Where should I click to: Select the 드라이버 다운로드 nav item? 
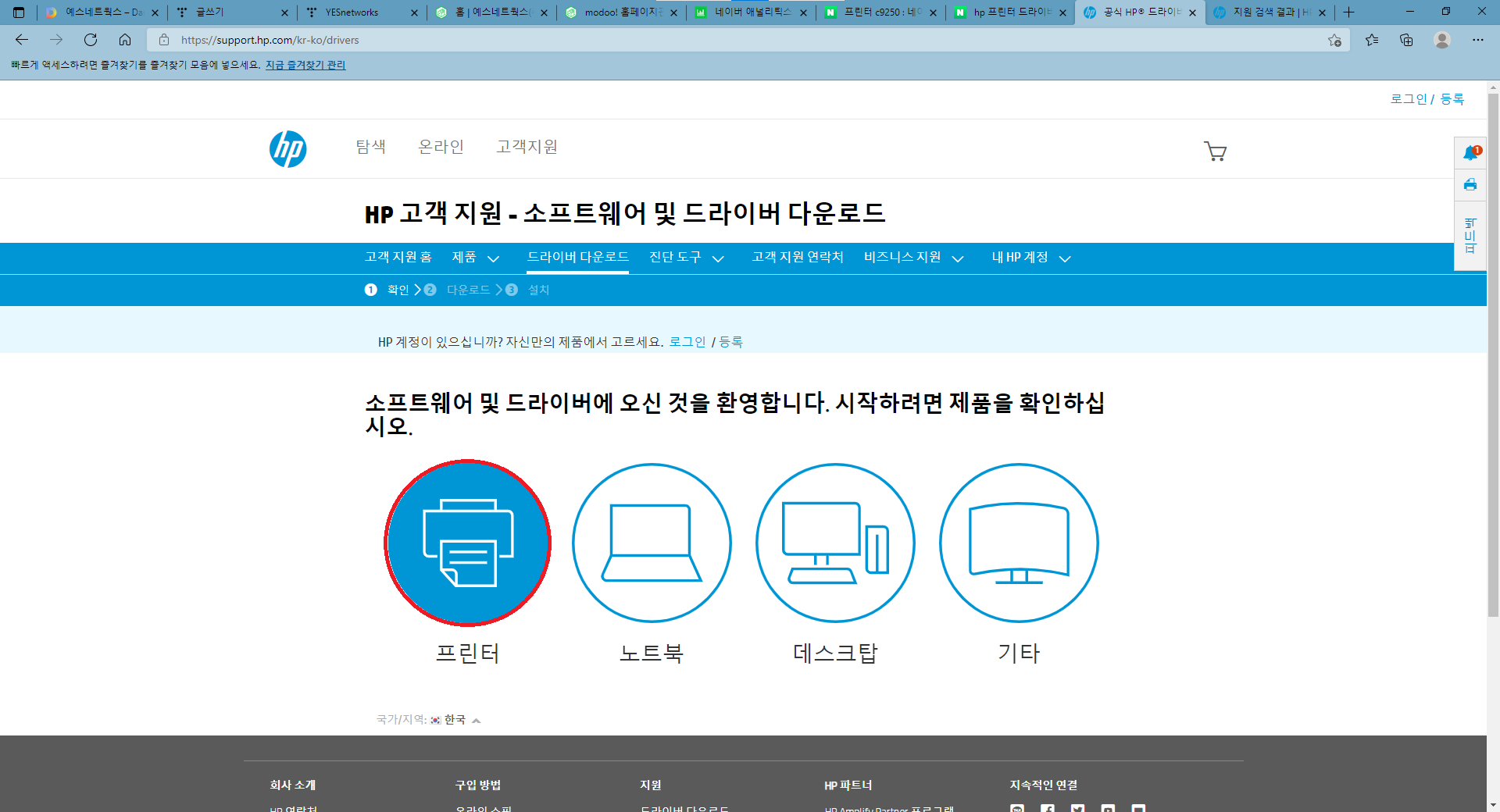click(578, 258)
